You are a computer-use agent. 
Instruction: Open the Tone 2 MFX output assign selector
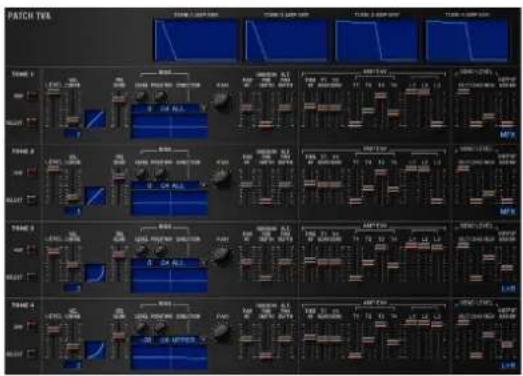[508, 212]
